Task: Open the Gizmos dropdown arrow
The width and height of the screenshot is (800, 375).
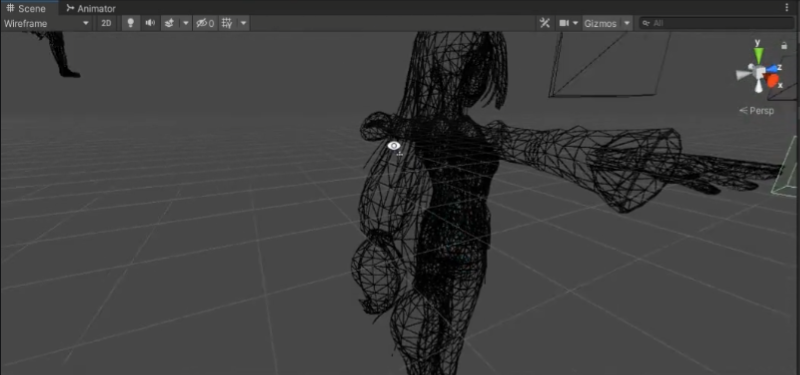Action: tap(627, 23)
